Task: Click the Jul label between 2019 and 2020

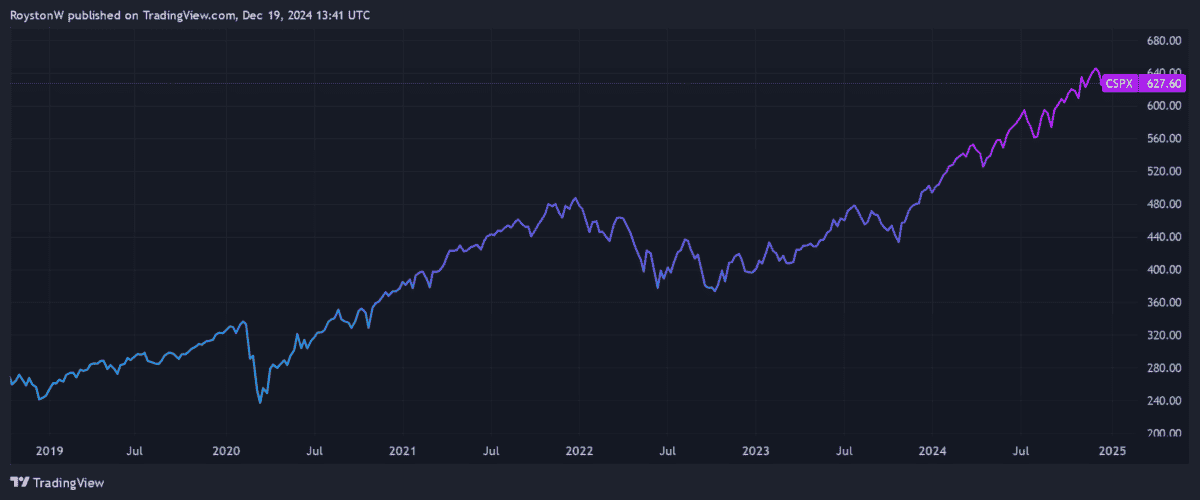Action: [x=138, y=451]
